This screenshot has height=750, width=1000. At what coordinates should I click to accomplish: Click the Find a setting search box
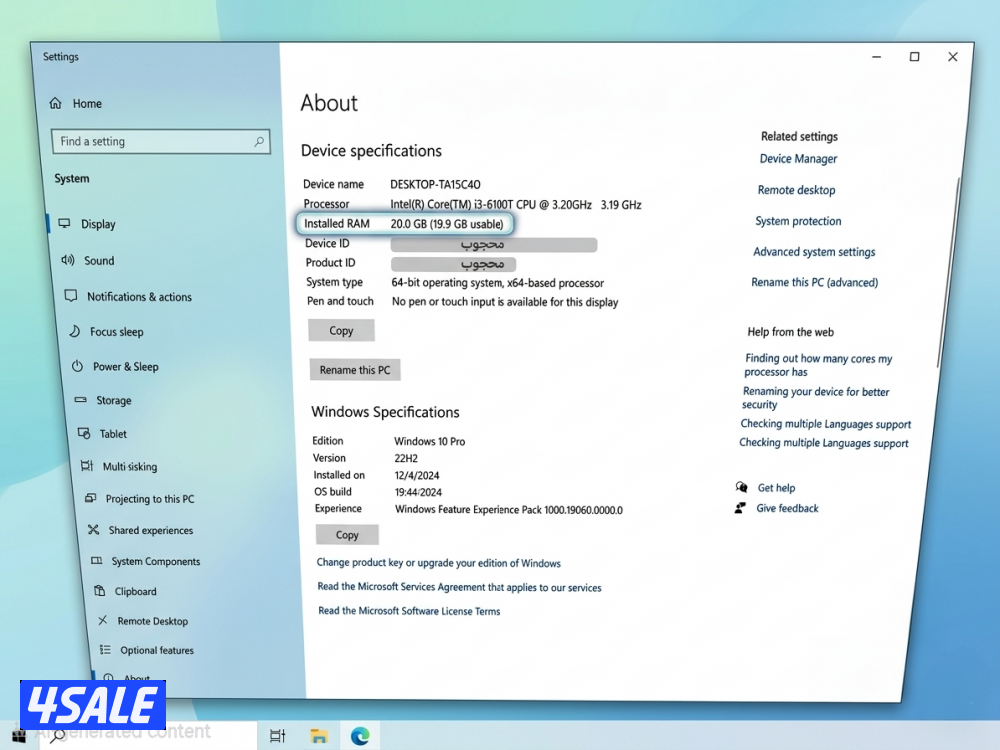[160, 141]
